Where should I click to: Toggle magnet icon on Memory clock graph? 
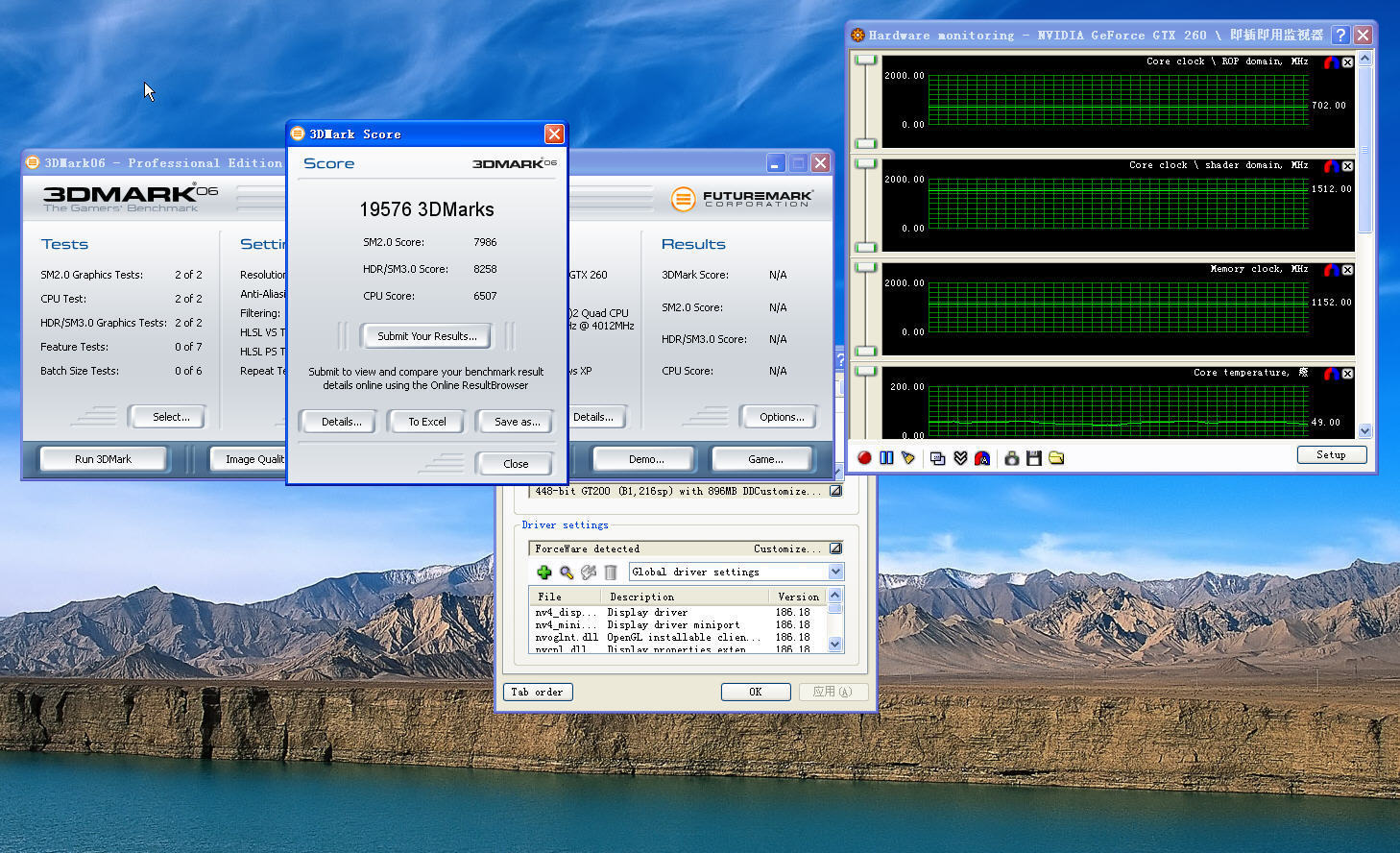1331,270
